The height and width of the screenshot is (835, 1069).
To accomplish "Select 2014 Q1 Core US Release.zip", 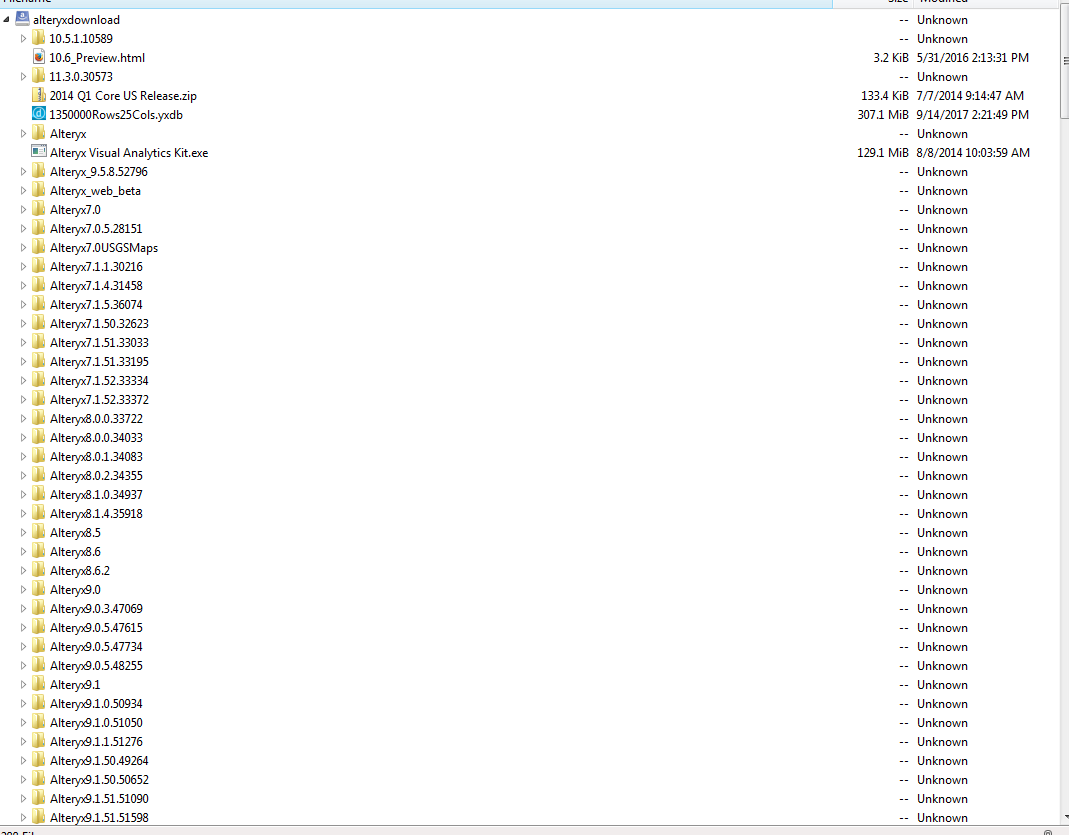I will pos(123,96).
